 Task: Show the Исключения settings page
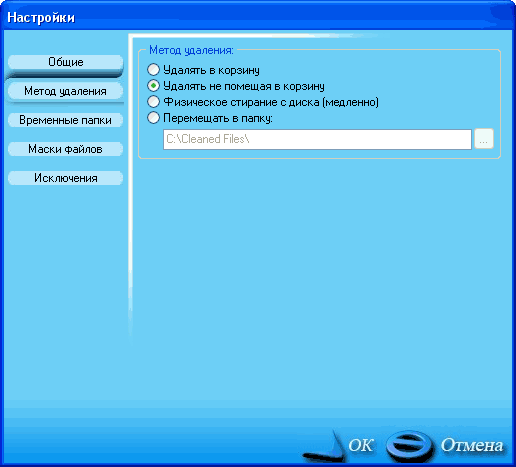[x=66, y=178]
